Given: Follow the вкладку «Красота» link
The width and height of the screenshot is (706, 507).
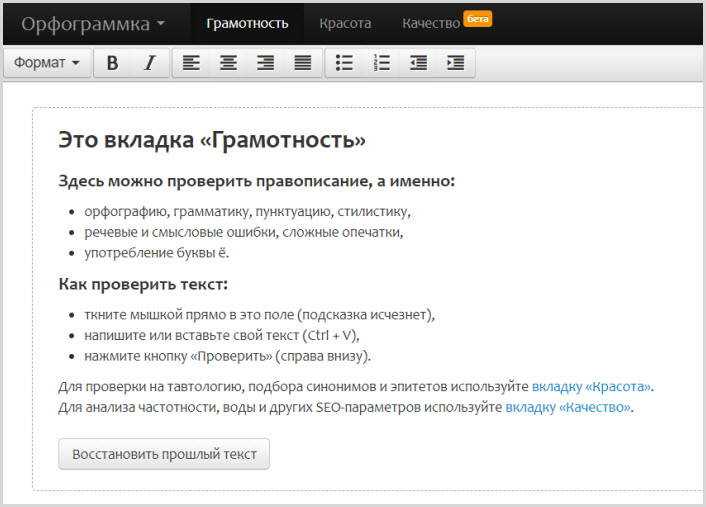Looking at the screenshot, I should pos(592,387).
